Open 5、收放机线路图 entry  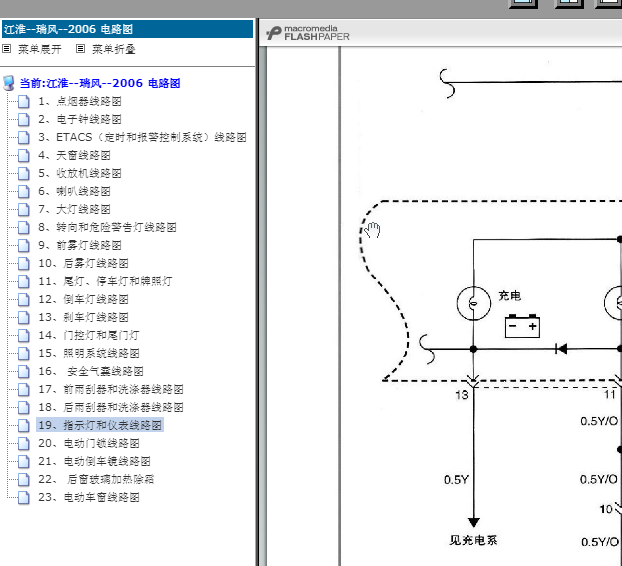80,173
